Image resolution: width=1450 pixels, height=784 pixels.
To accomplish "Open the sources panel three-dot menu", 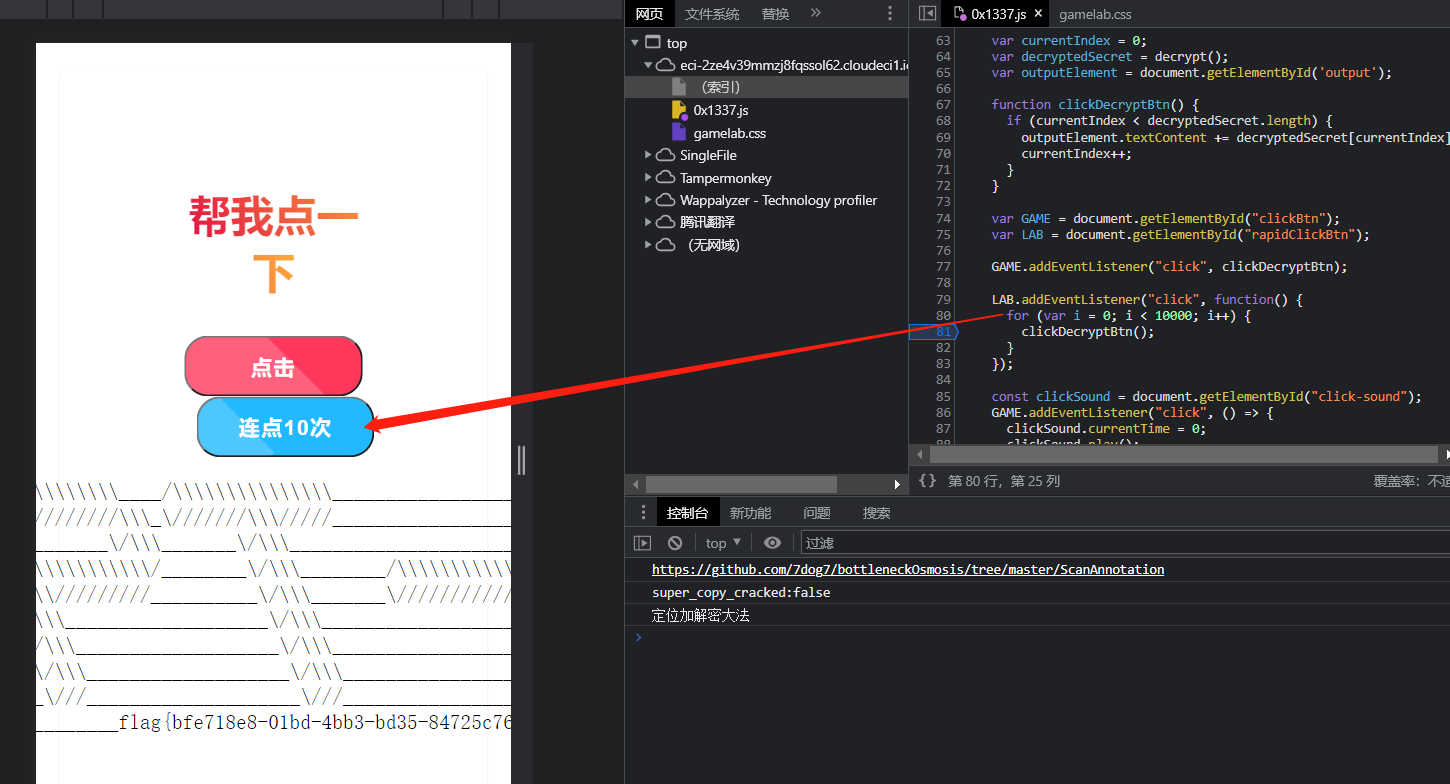I will [890, 14].
